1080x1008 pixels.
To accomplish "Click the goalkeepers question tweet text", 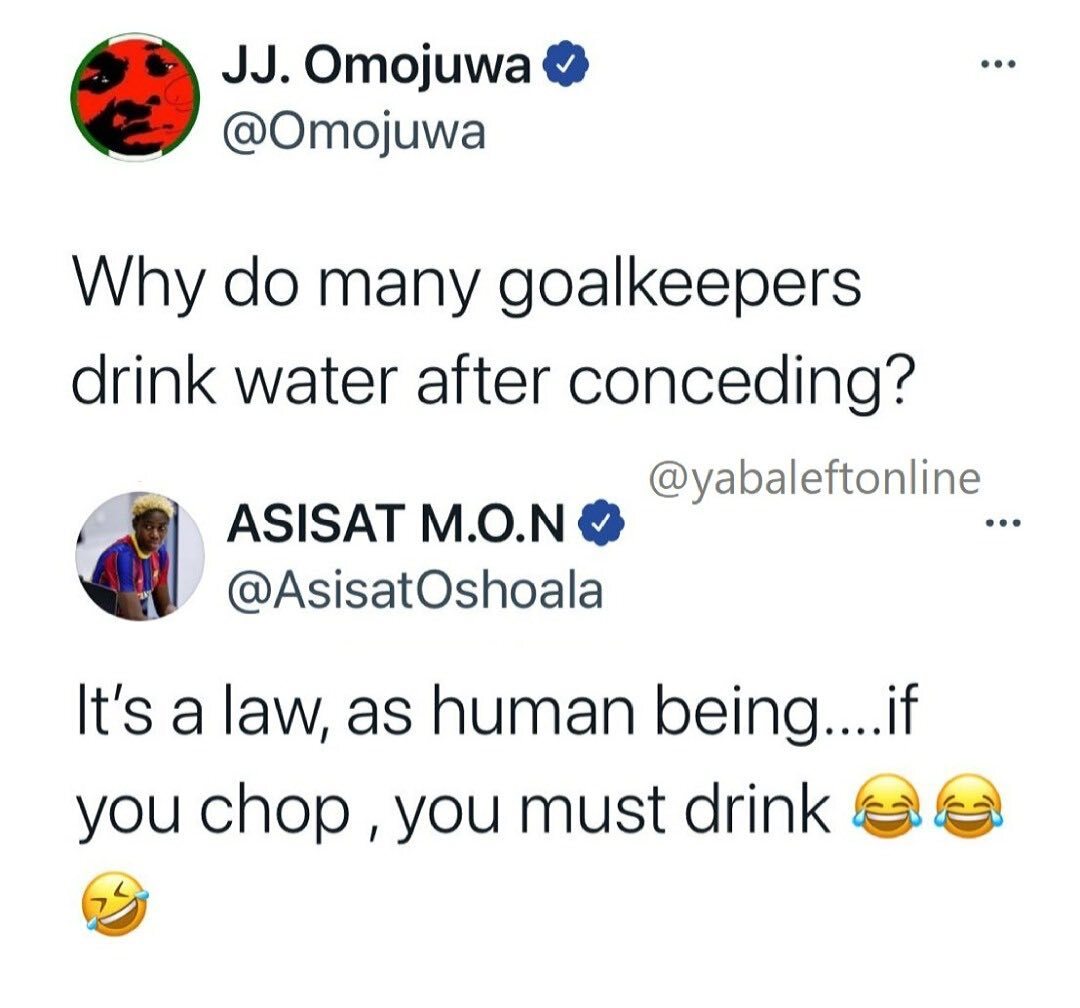I will (x=493, y=333).
